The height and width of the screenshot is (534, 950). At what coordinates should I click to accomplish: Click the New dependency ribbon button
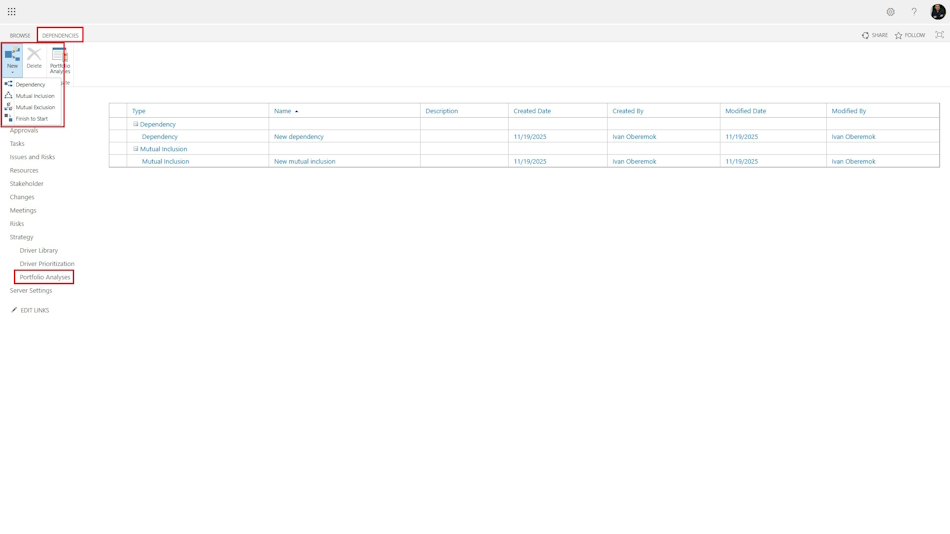[x=12, y=60]
